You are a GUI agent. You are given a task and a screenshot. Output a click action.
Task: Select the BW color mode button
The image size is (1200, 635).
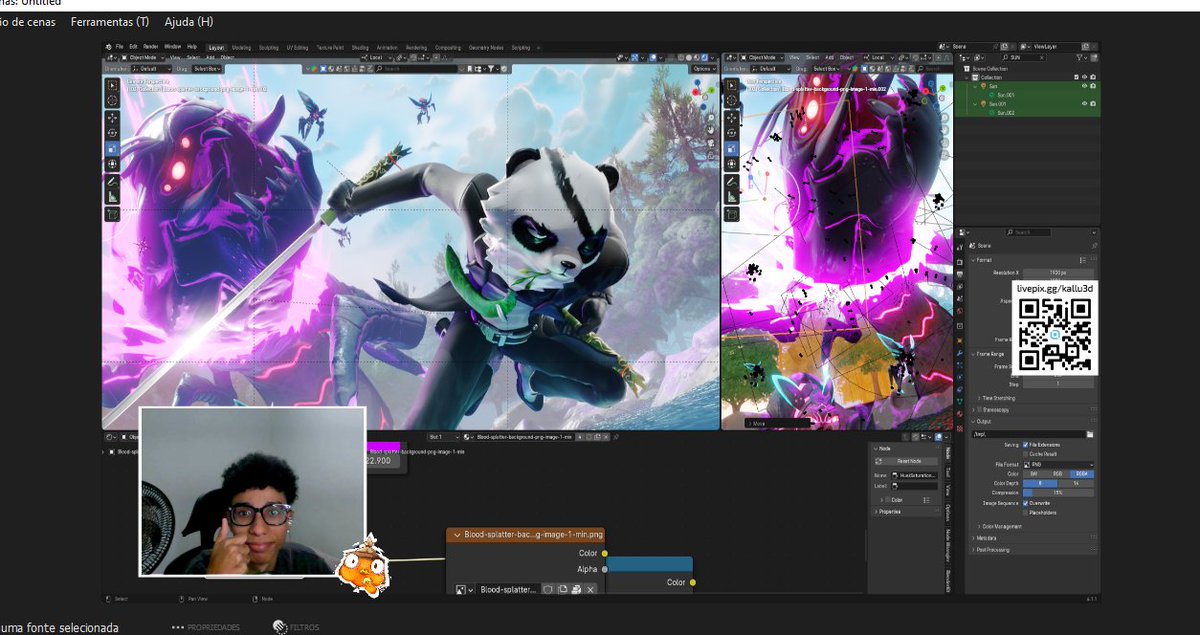(1034, 474)
